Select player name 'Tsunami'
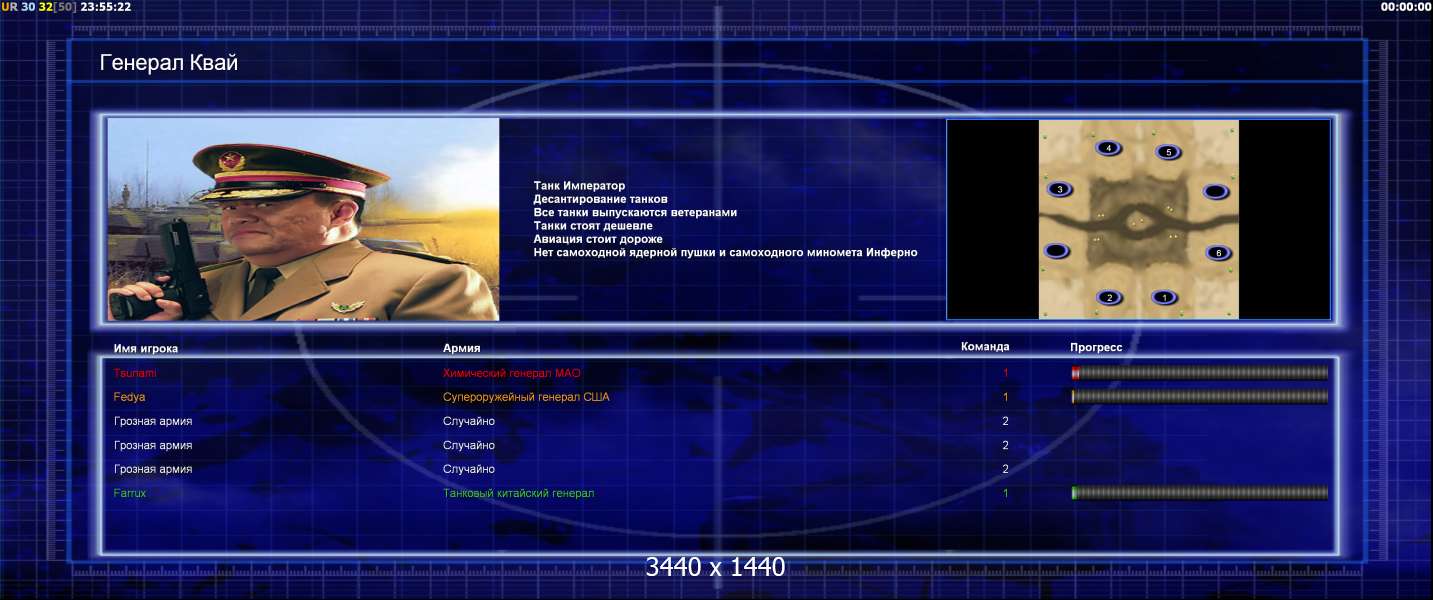The width and height of the screenshot is (1433, 600). click(x=135, y=373)
